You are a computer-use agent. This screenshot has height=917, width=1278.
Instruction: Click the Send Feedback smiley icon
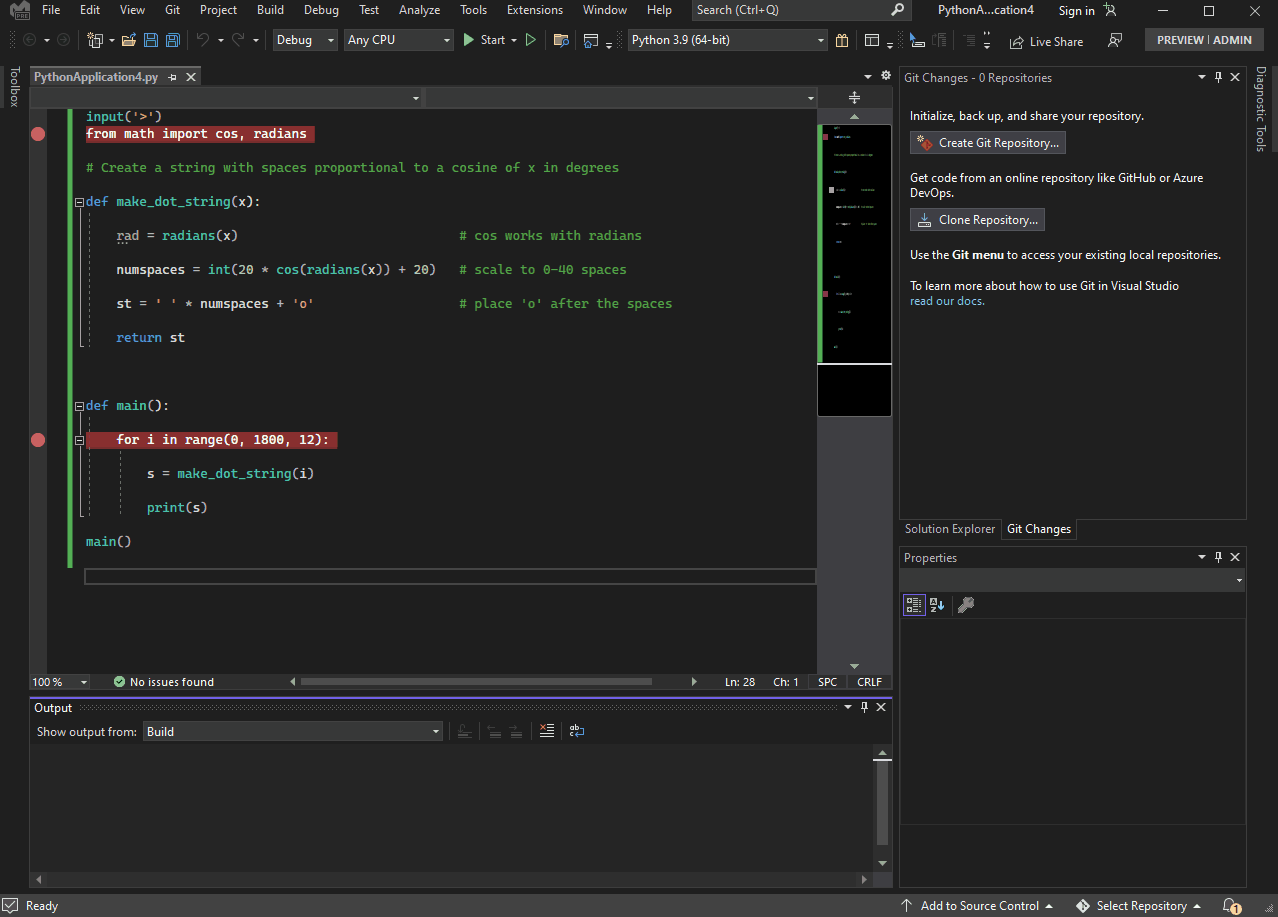(1113, 41)
